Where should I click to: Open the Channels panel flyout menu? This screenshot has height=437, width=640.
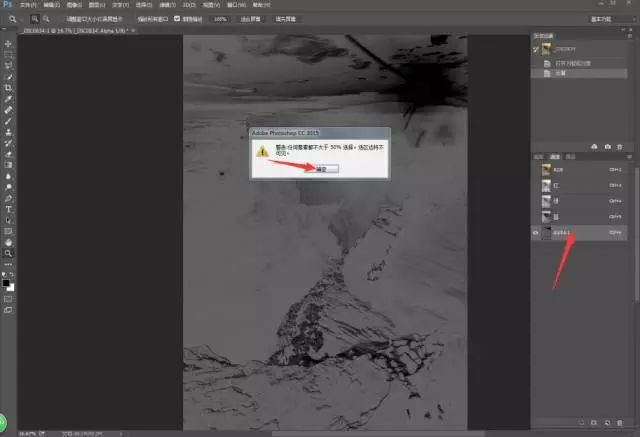coord(627,157)
